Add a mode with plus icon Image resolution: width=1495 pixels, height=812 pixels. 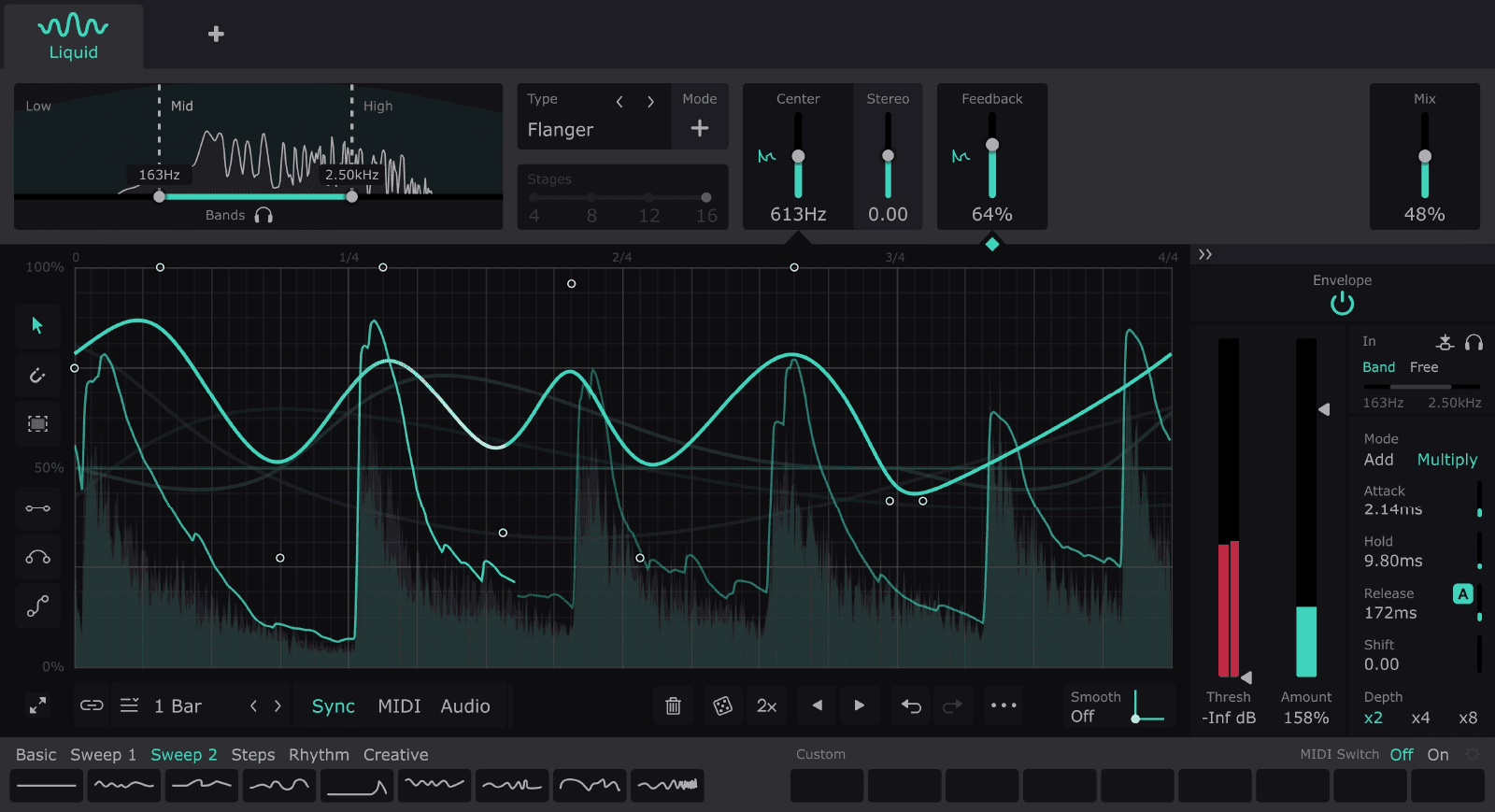700,128
